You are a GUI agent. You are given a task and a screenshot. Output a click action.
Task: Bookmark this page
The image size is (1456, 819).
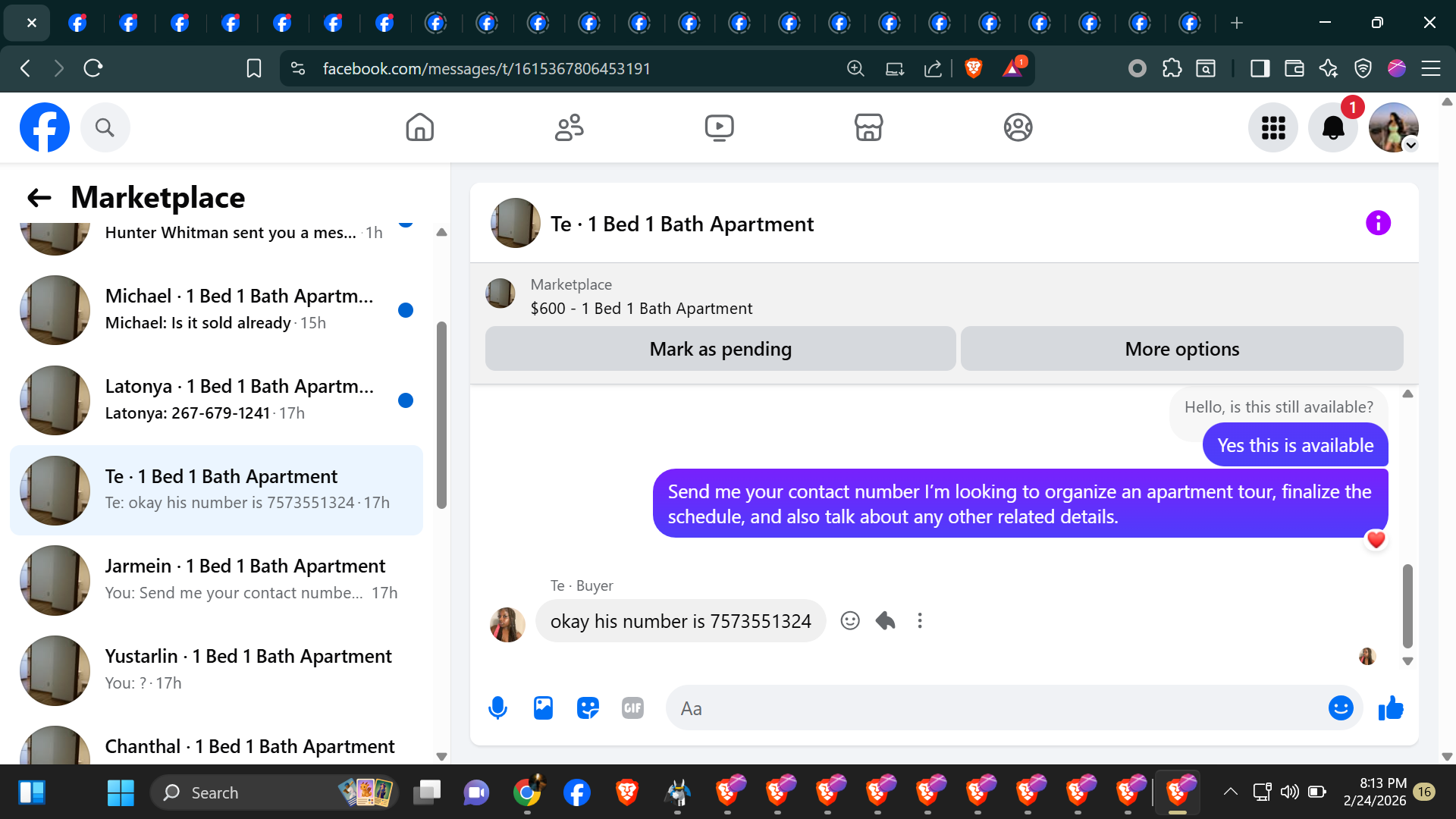coord(254,69)
